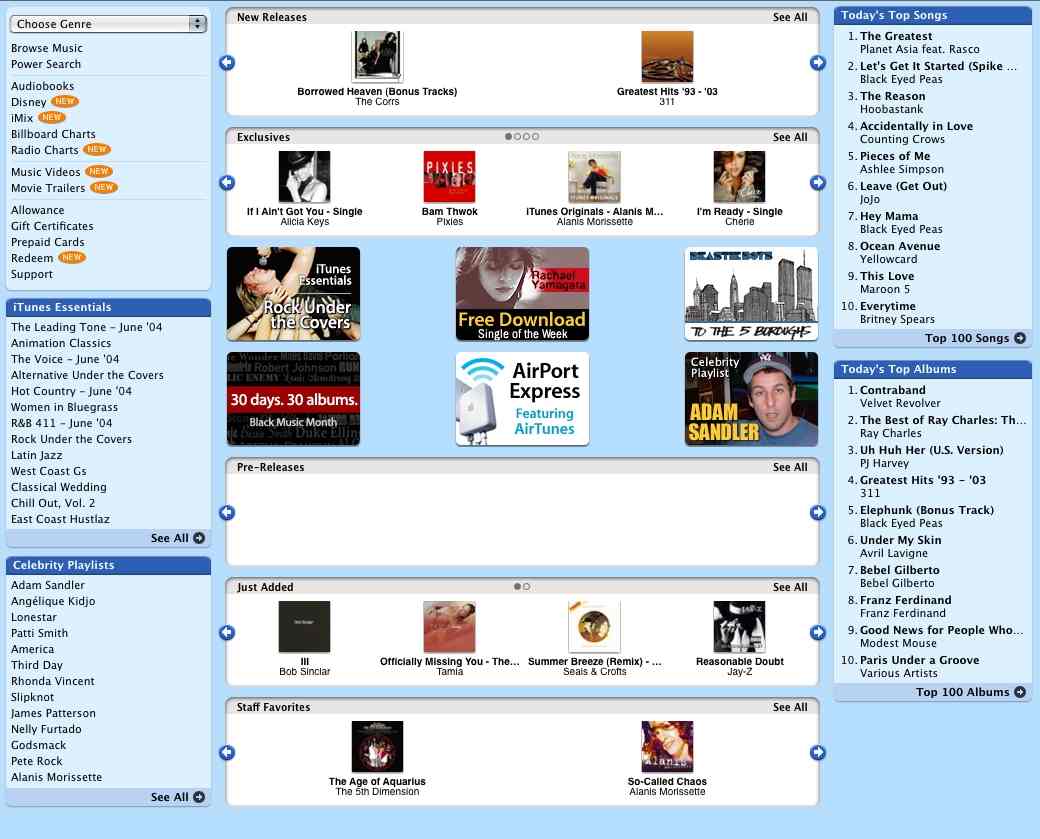1040x839 pixels.
Task: Click See All in Staff Favorites
Action: pos(790,708)
